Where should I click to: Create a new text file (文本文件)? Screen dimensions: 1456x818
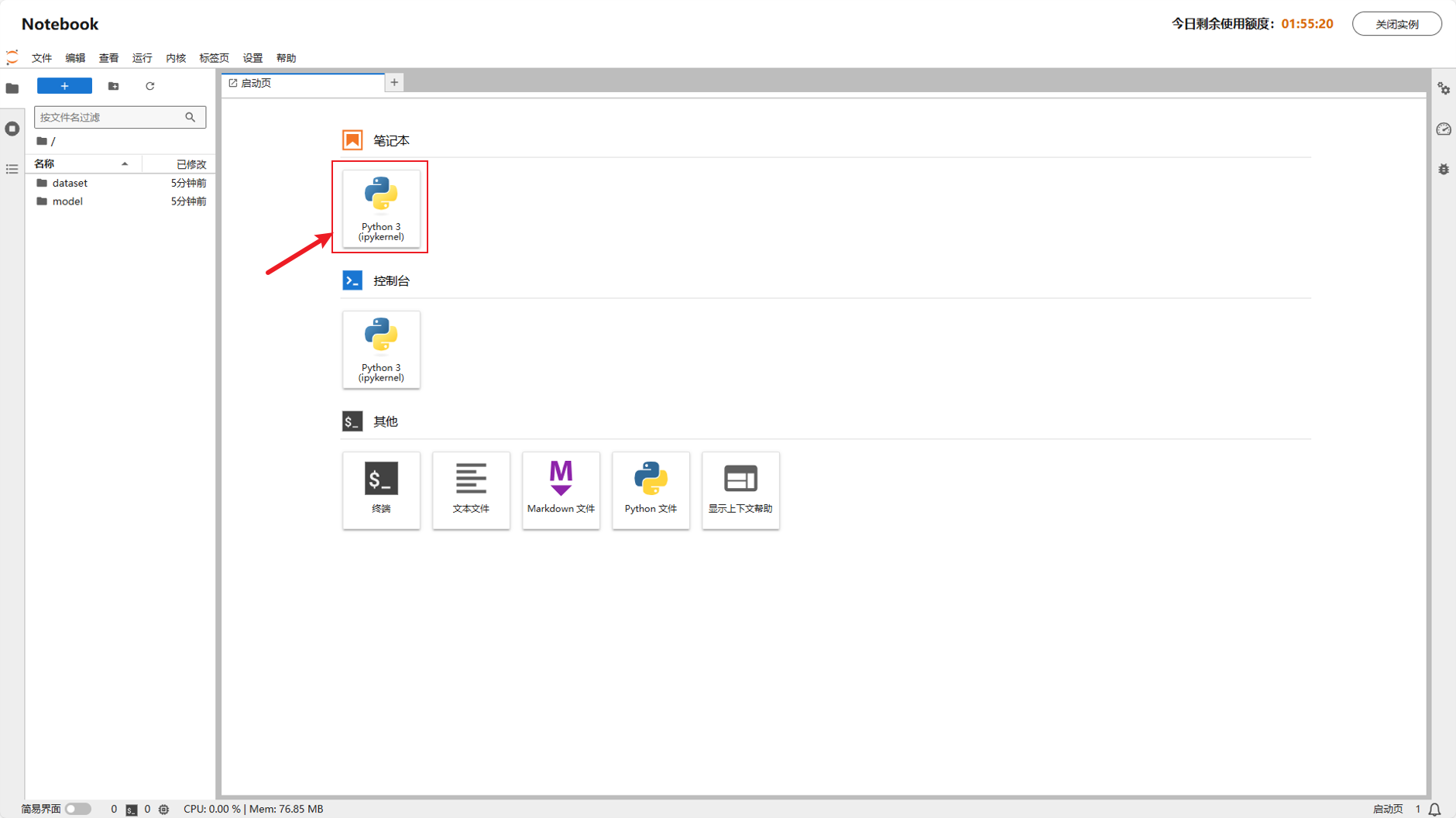click(x=471, y=490)
